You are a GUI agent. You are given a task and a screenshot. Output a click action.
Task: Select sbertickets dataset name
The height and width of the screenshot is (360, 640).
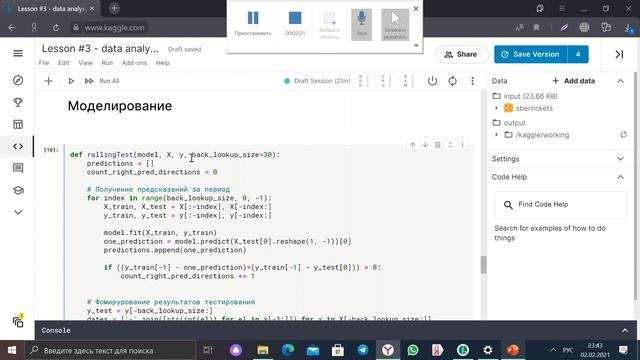coord(534,108)
